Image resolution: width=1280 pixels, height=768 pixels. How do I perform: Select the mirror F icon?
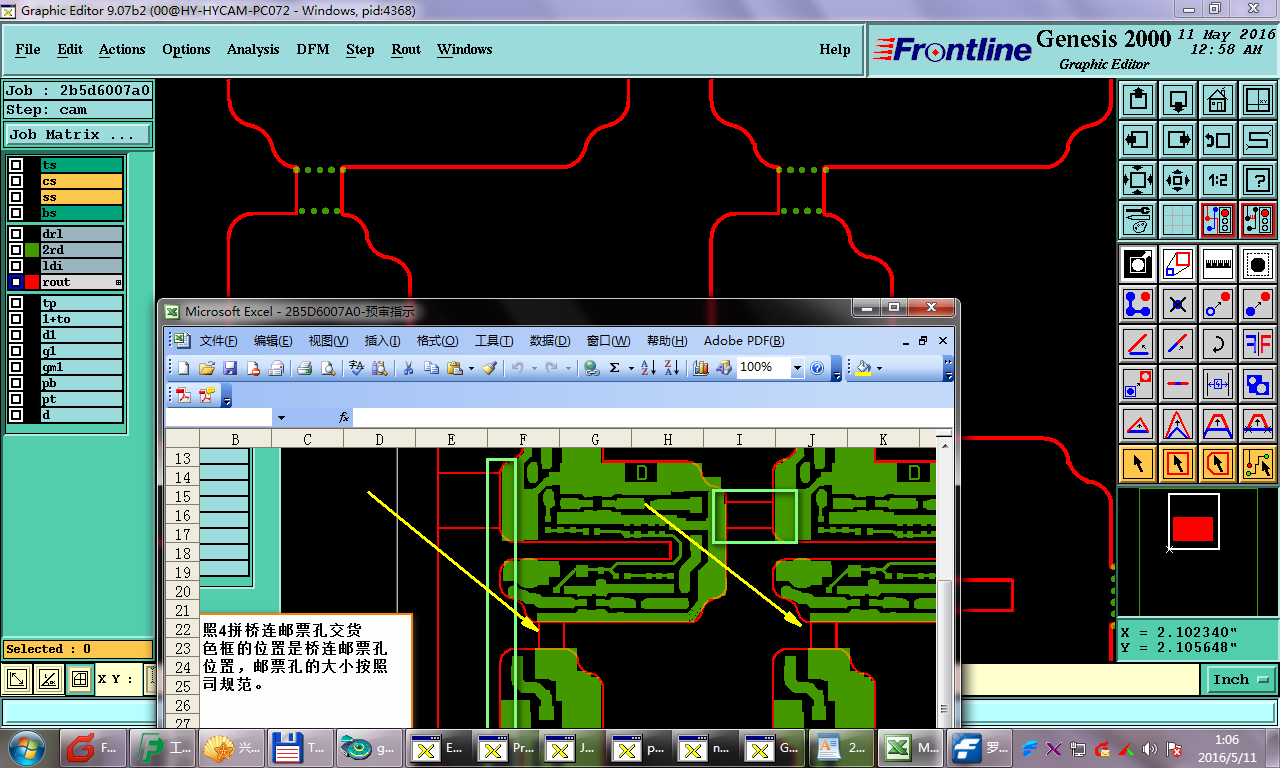click(x=1257, y=343)
